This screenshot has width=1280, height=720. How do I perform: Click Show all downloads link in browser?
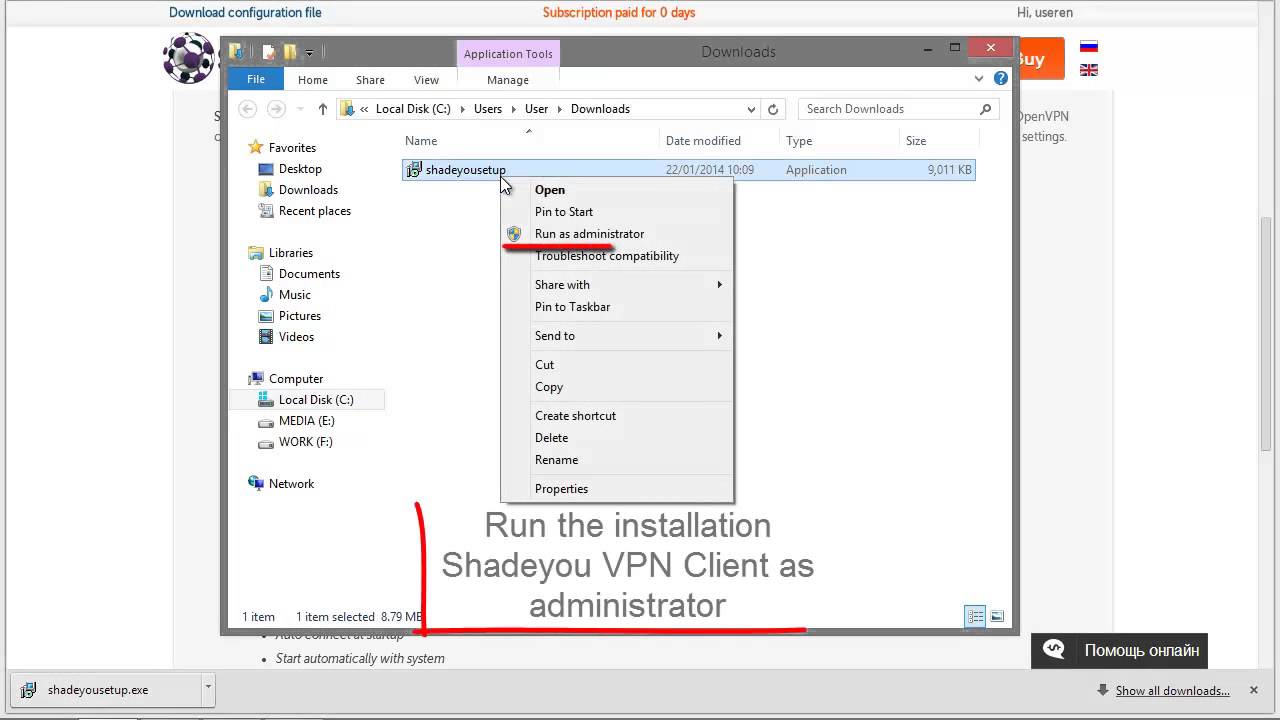click(x=1173, y=690)
